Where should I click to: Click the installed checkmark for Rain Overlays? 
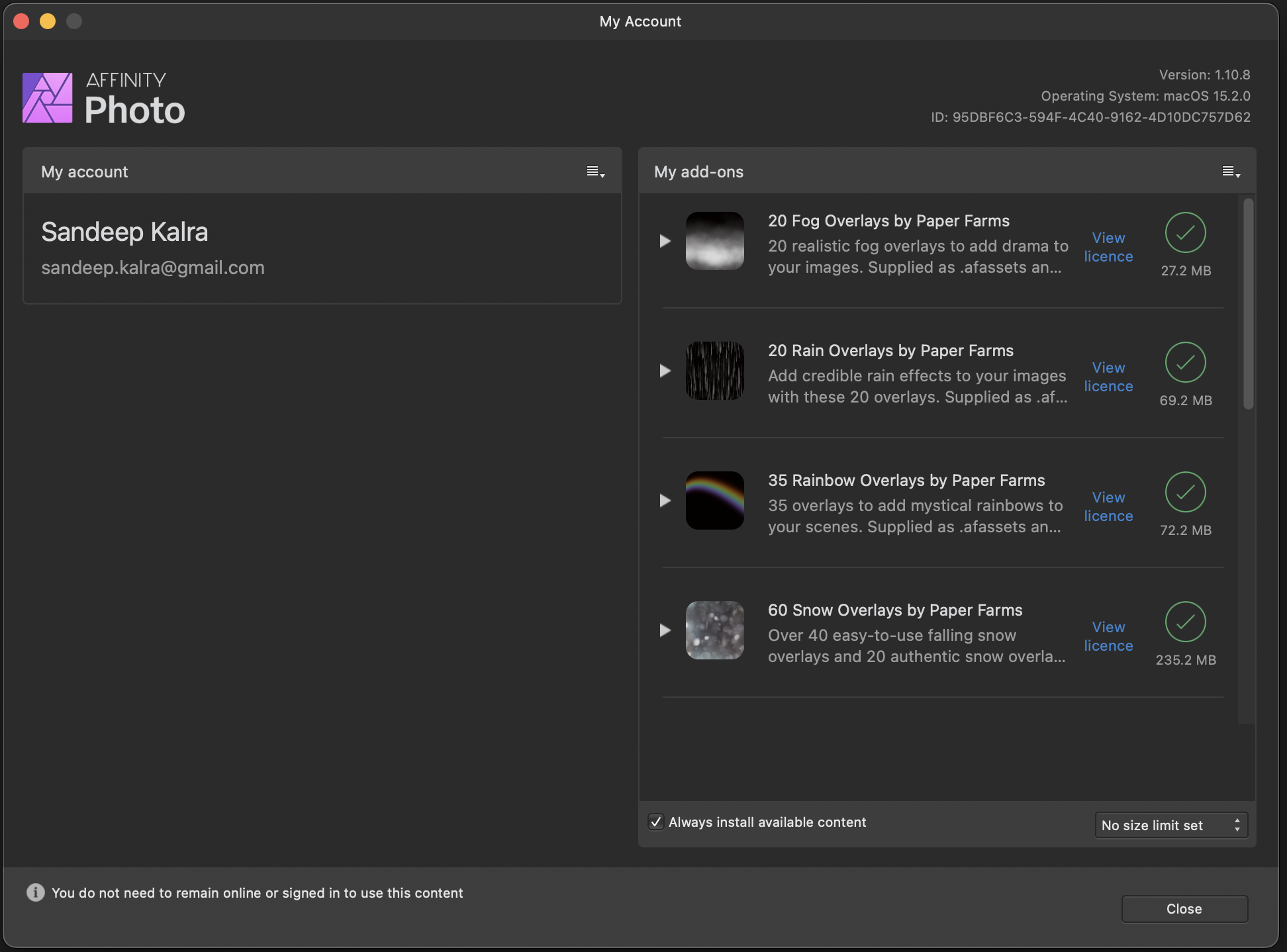pyautogui.click(x=1185, y=362)
